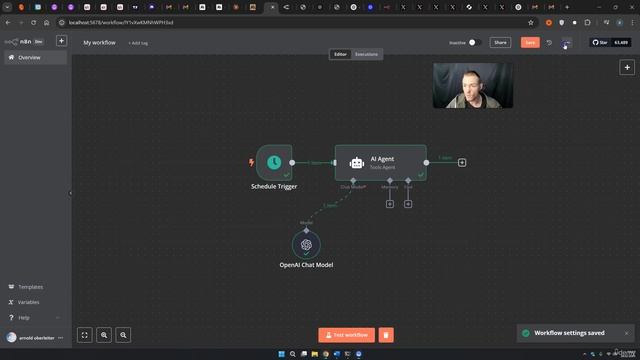
Task: Collapse the sidebar with the edge arrow
Action: pyautogui.click(x=70, y=193)
